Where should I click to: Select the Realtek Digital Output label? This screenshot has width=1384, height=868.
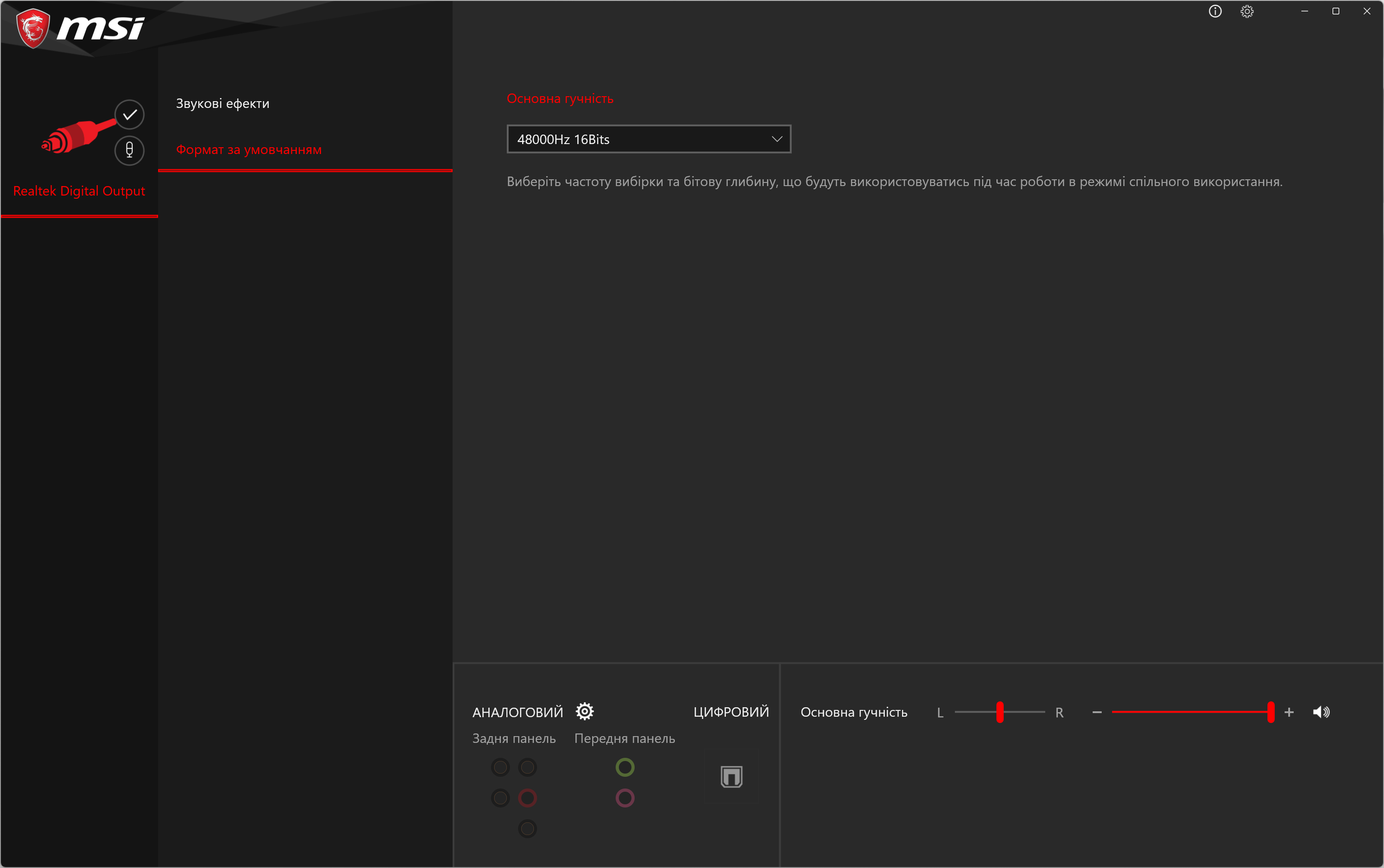point(79,191)
